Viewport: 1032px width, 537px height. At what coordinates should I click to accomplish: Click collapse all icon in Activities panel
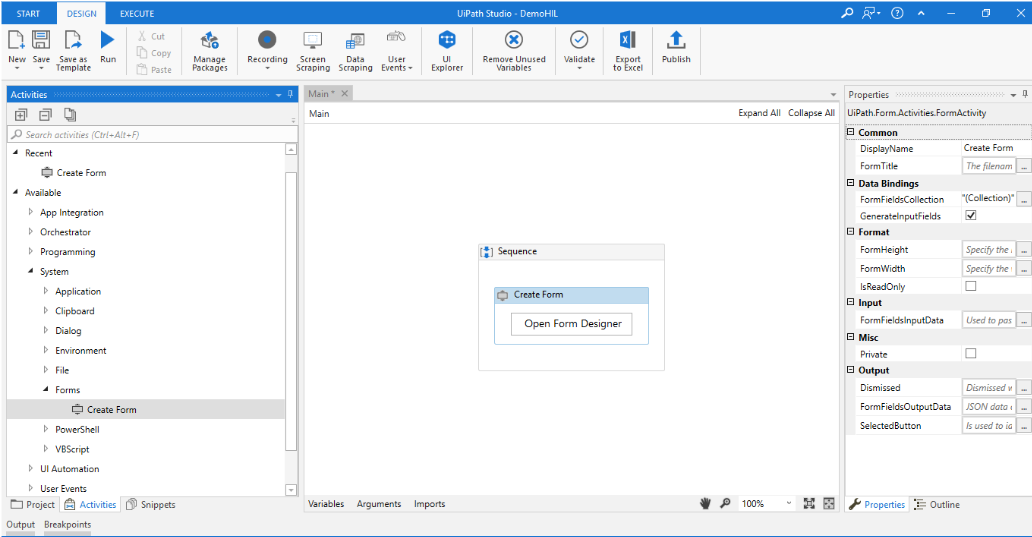click(45, 115)
